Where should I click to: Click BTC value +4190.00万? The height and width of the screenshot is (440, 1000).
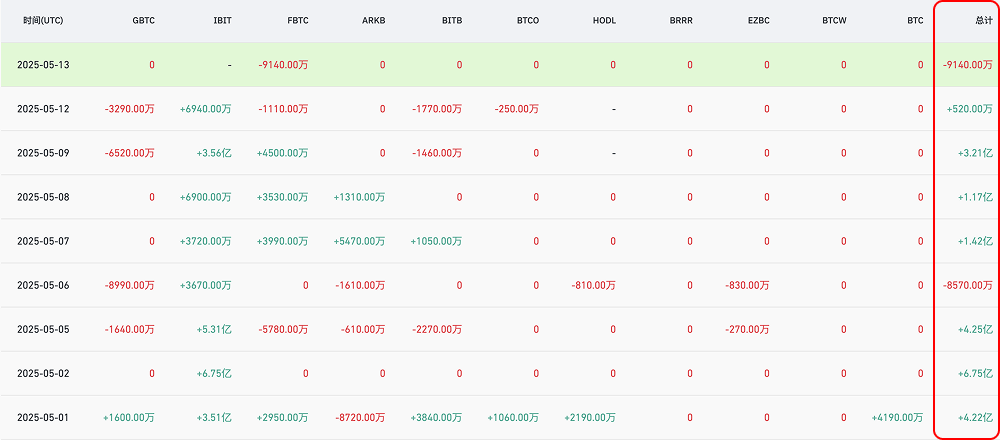[897, 418]
